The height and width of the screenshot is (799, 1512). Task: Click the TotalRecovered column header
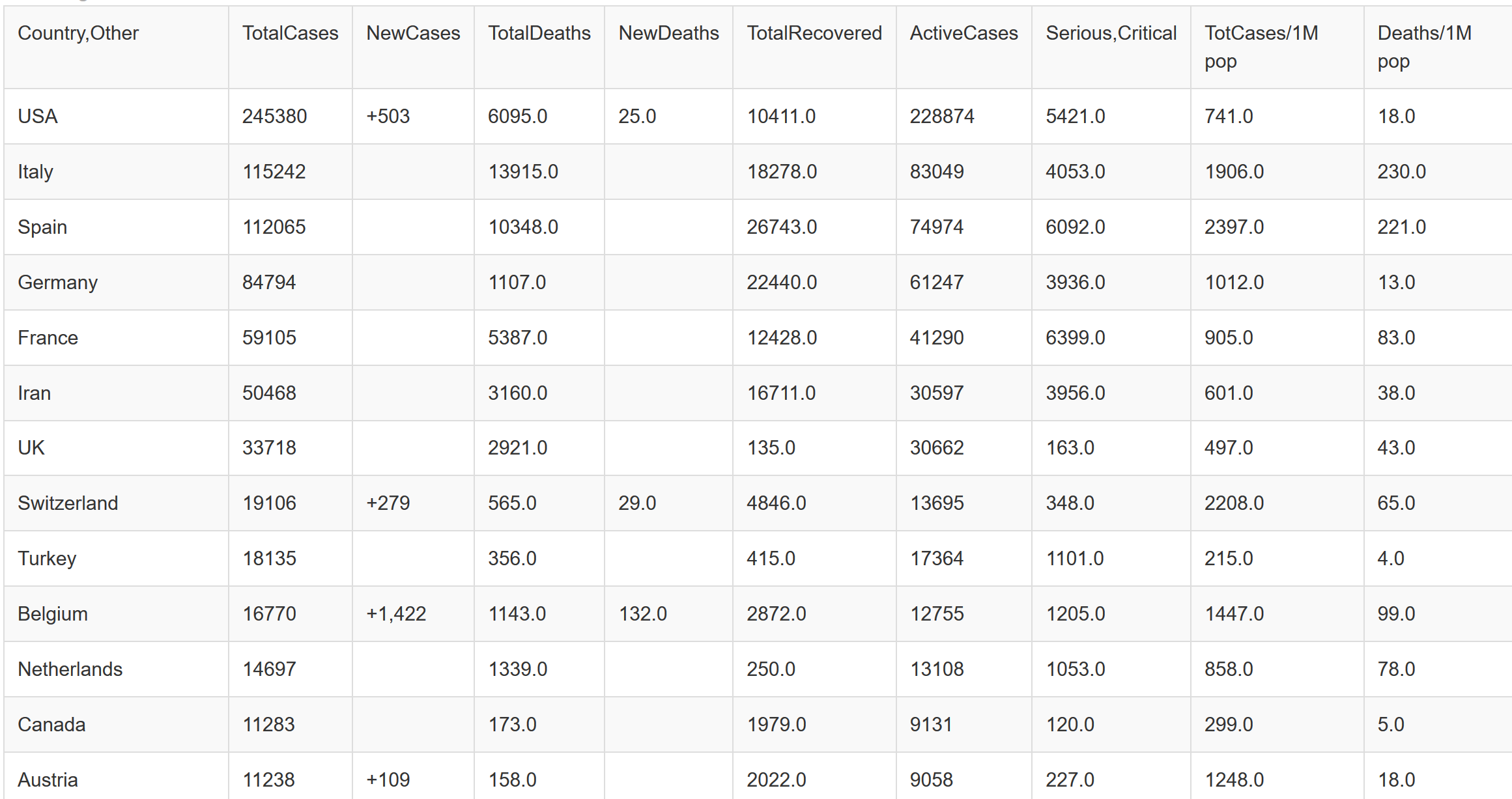(x=814, y=33)
